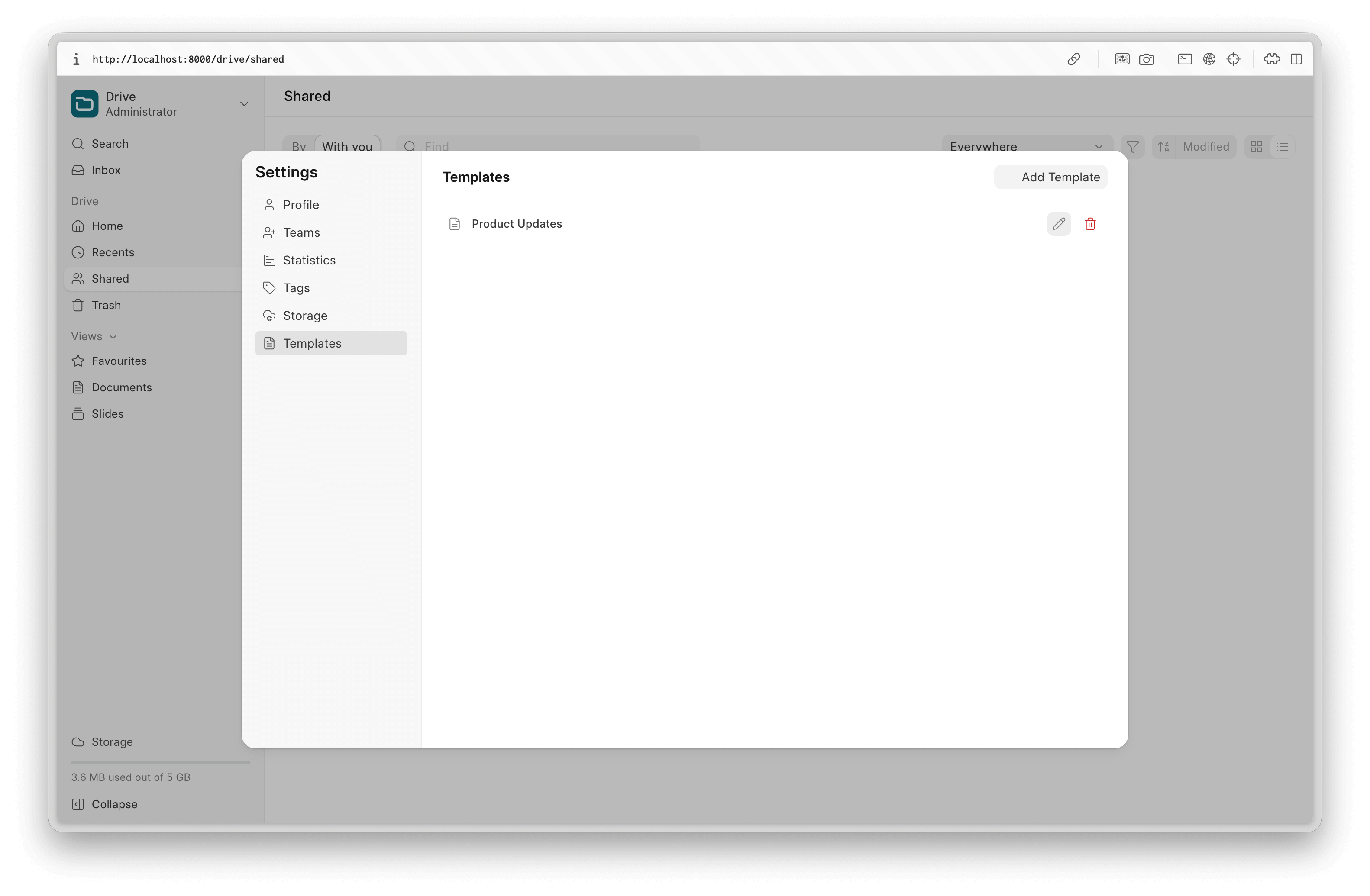
Task: Click the Drive app logo icon
Action: pyautogui.click(x=84, y=103)
